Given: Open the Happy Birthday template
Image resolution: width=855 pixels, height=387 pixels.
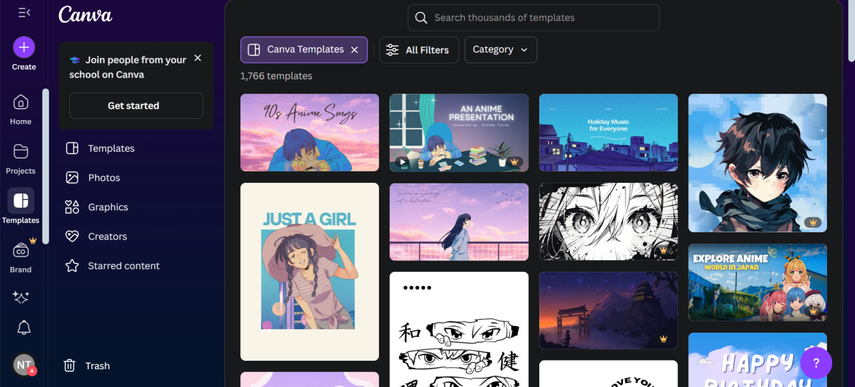Looking at the screenshot, I should coord(757,360).
